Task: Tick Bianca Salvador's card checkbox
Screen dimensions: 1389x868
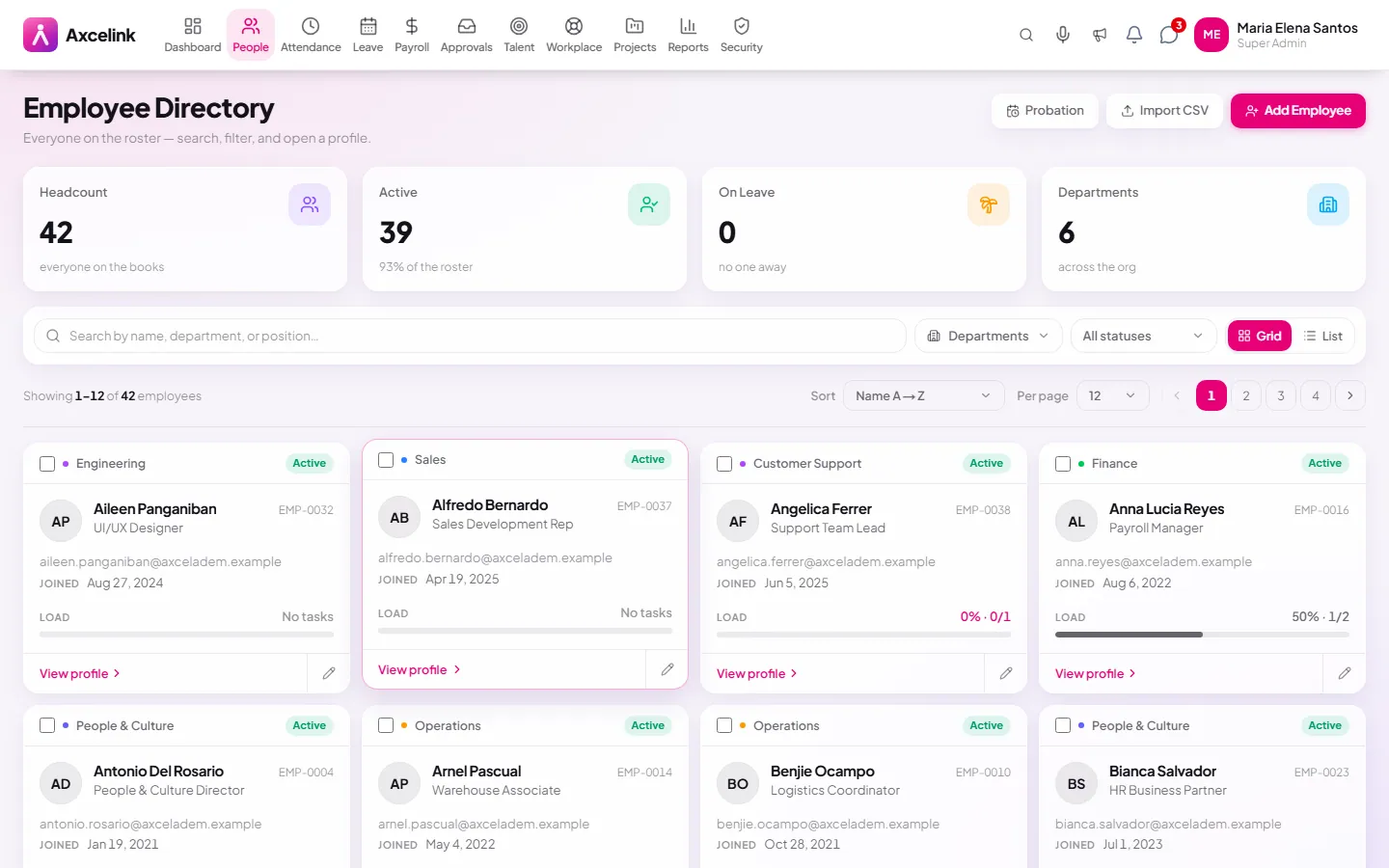Action: [1063, 725]
